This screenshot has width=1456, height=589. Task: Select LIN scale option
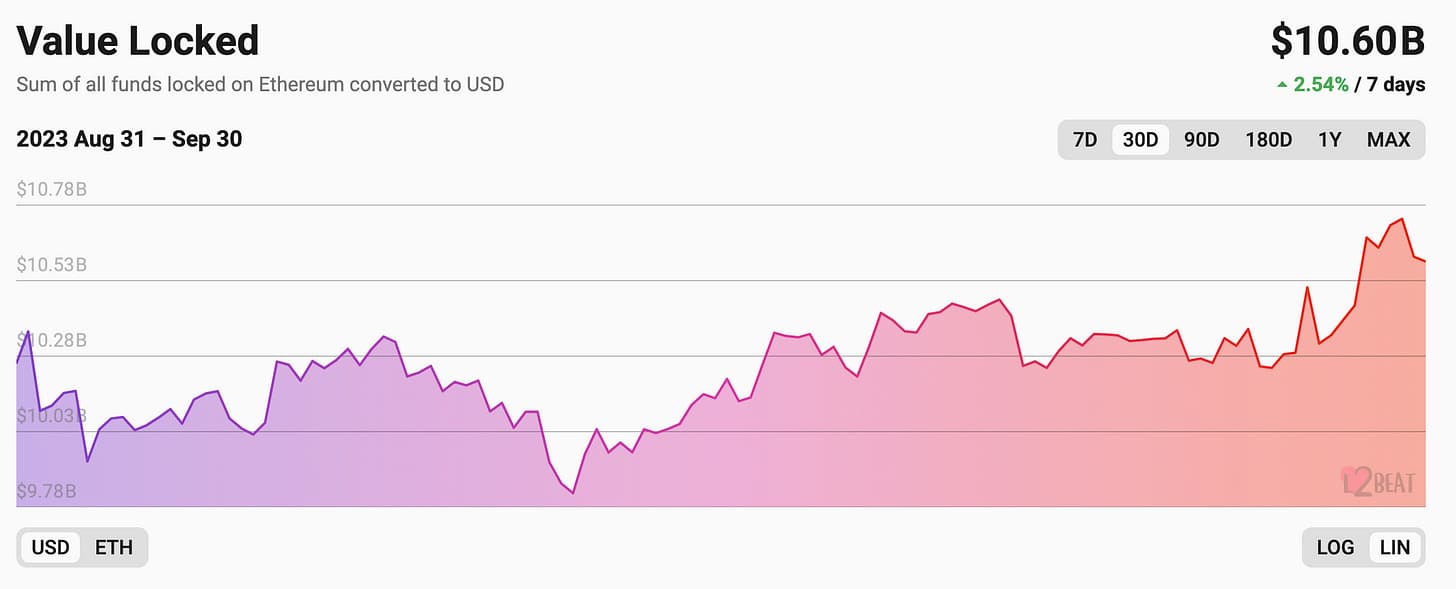coord(1394,547)
